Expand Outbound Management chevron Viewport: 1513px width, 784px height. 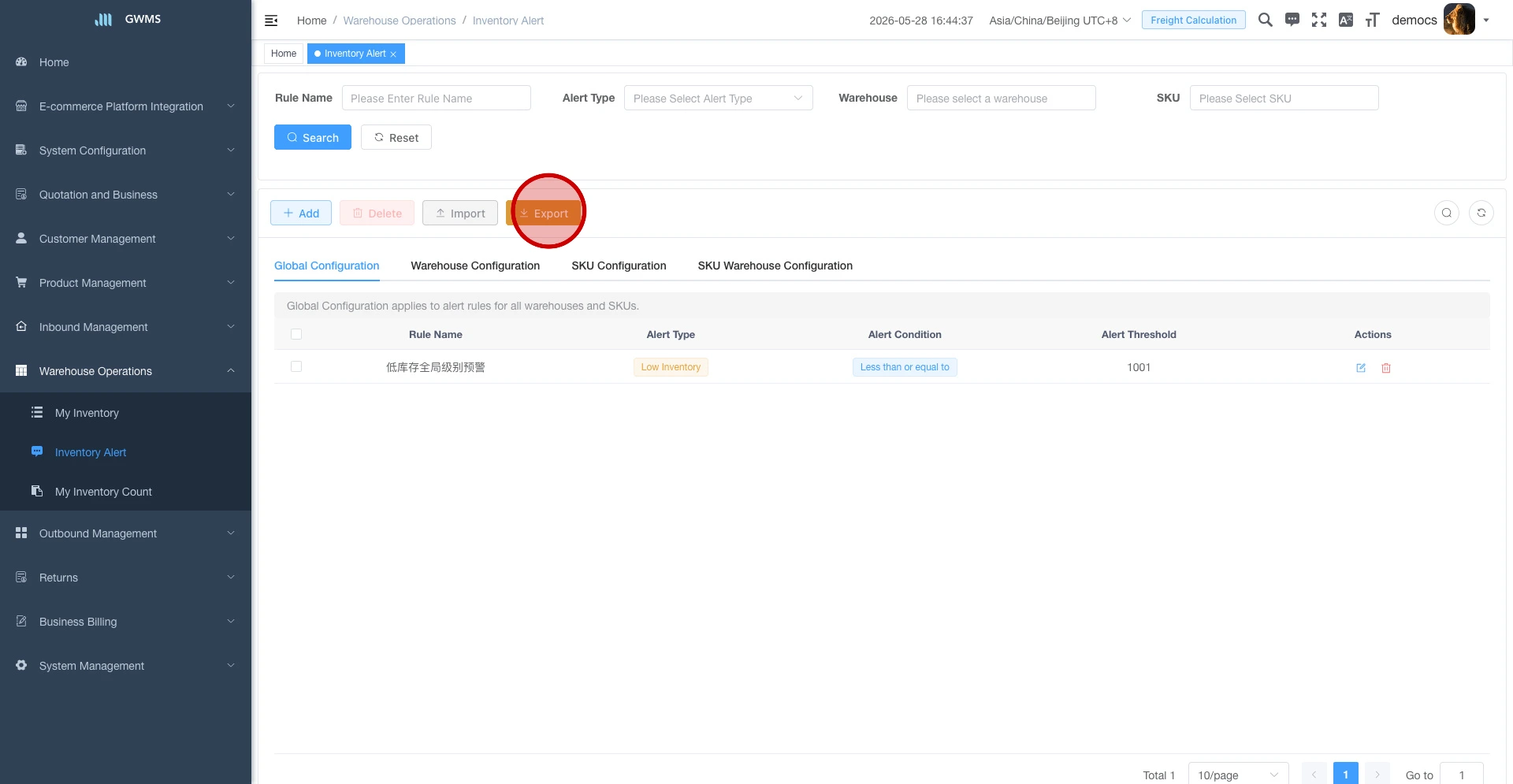pos(231,533)
